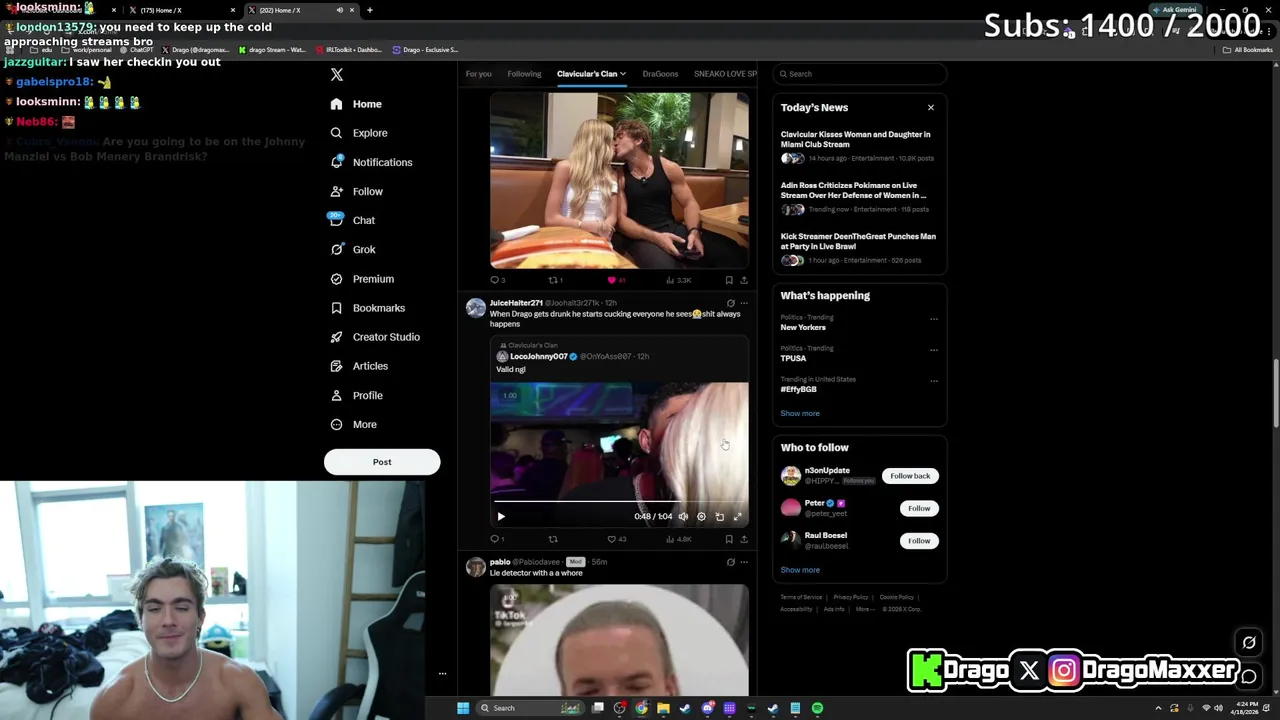
Task: Close the Today's News panel
Action: (931, 107)
